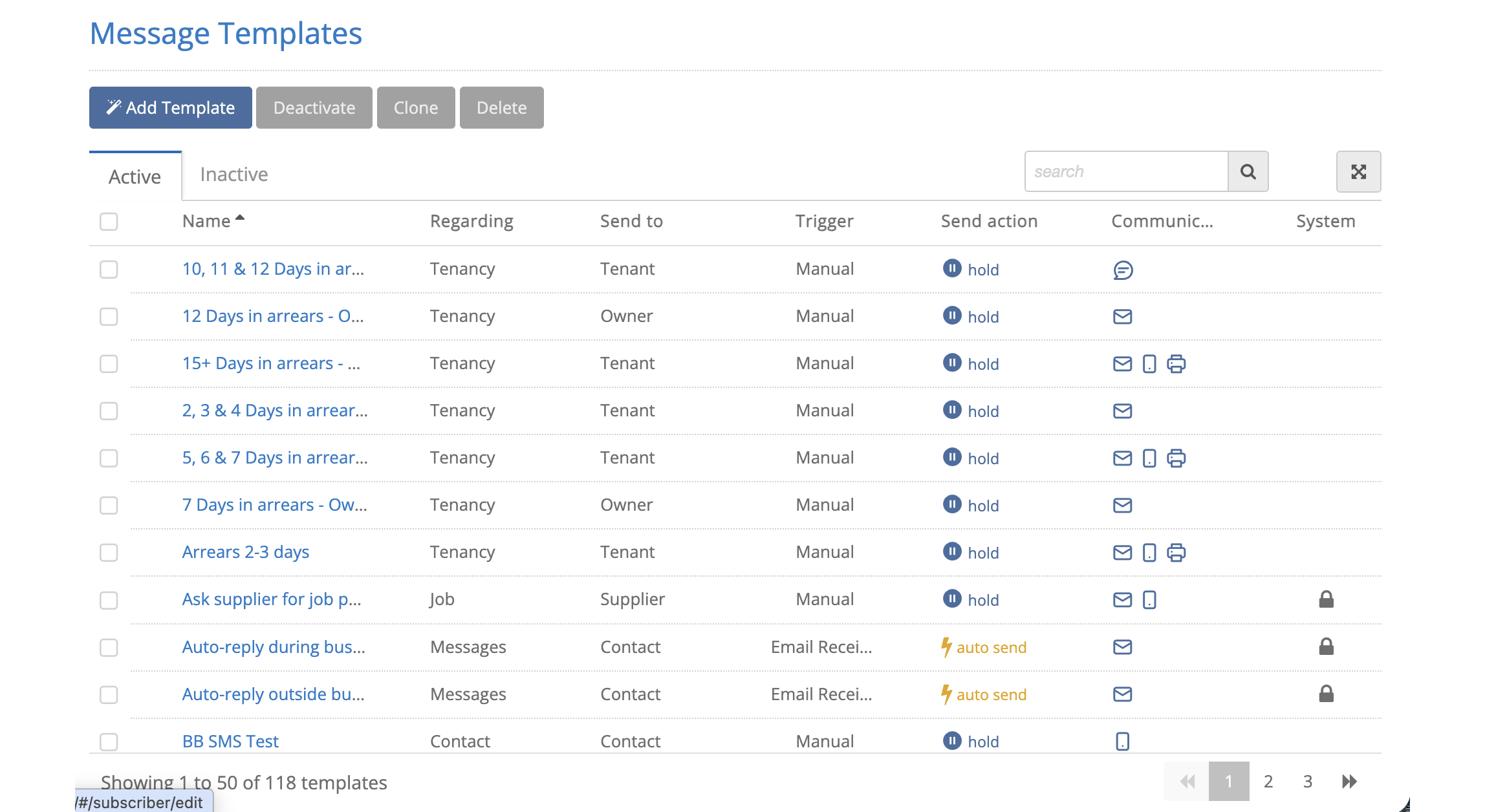Viewport: 1485px width, 812px height.
Task: Open the BB SMS Test template
Action: 230,741
